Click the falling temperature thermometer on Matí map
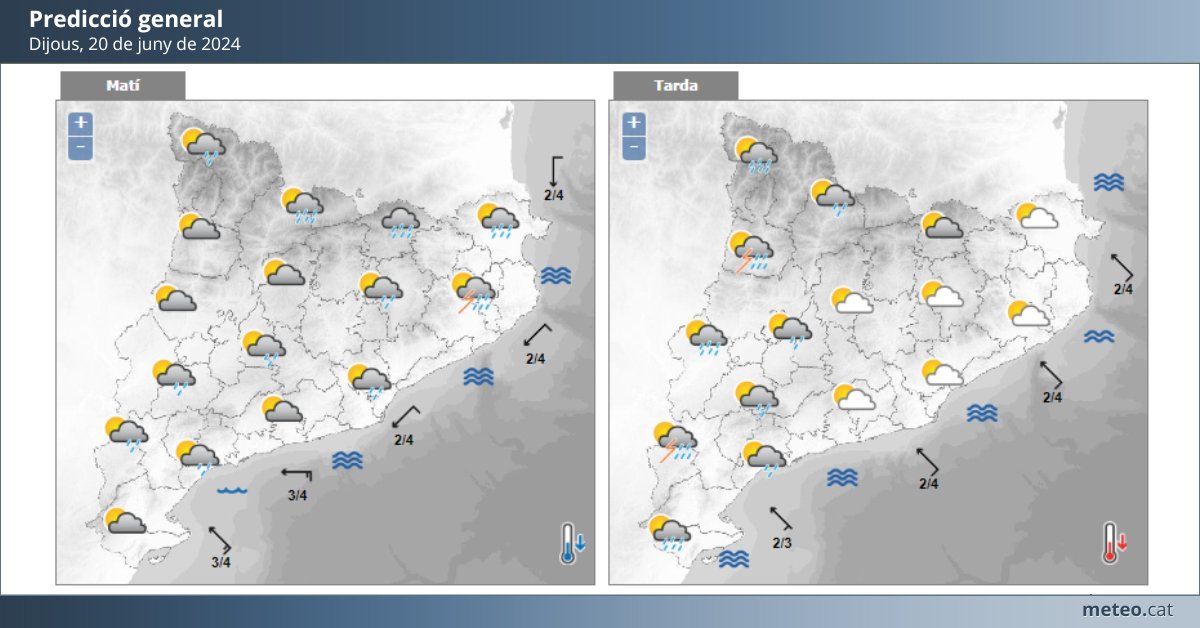The height and width of the screenshot is (628, 1200). point(573,543)
